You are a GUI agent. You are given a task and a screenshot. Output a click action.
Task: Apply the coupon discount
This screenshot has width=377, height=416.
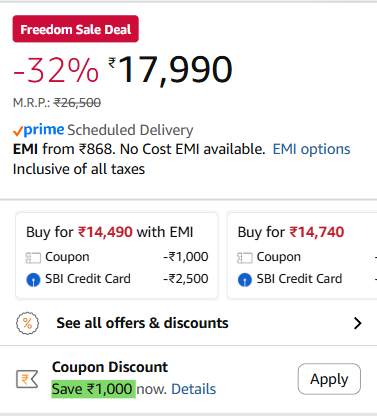(x=329, y=379)
